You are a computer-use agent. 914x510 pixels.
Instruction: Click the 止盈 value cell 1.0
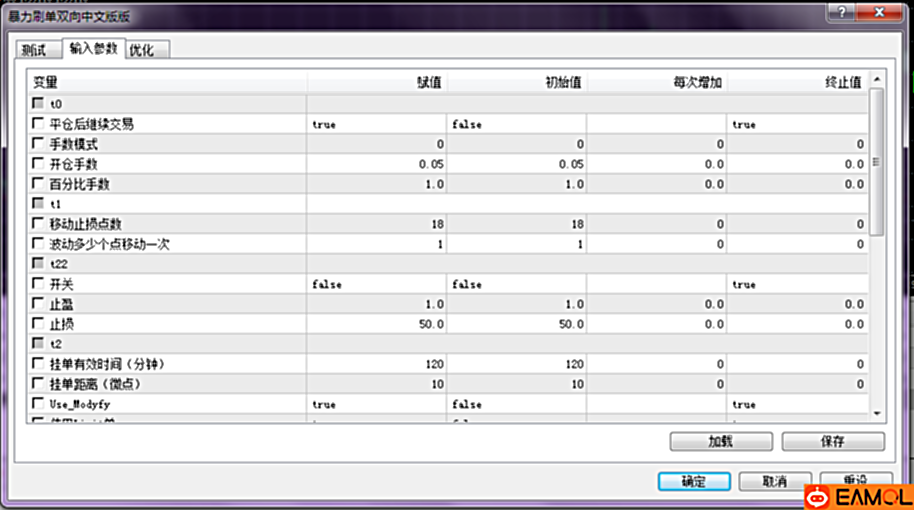click(x=377, y=304)
